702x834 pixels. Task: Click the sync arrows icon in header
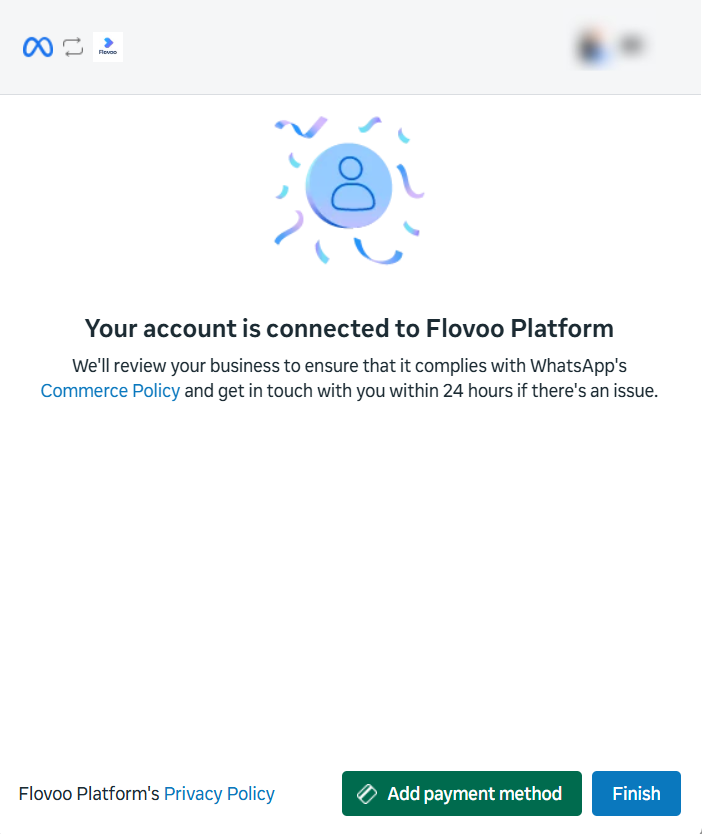pos(73,47)
